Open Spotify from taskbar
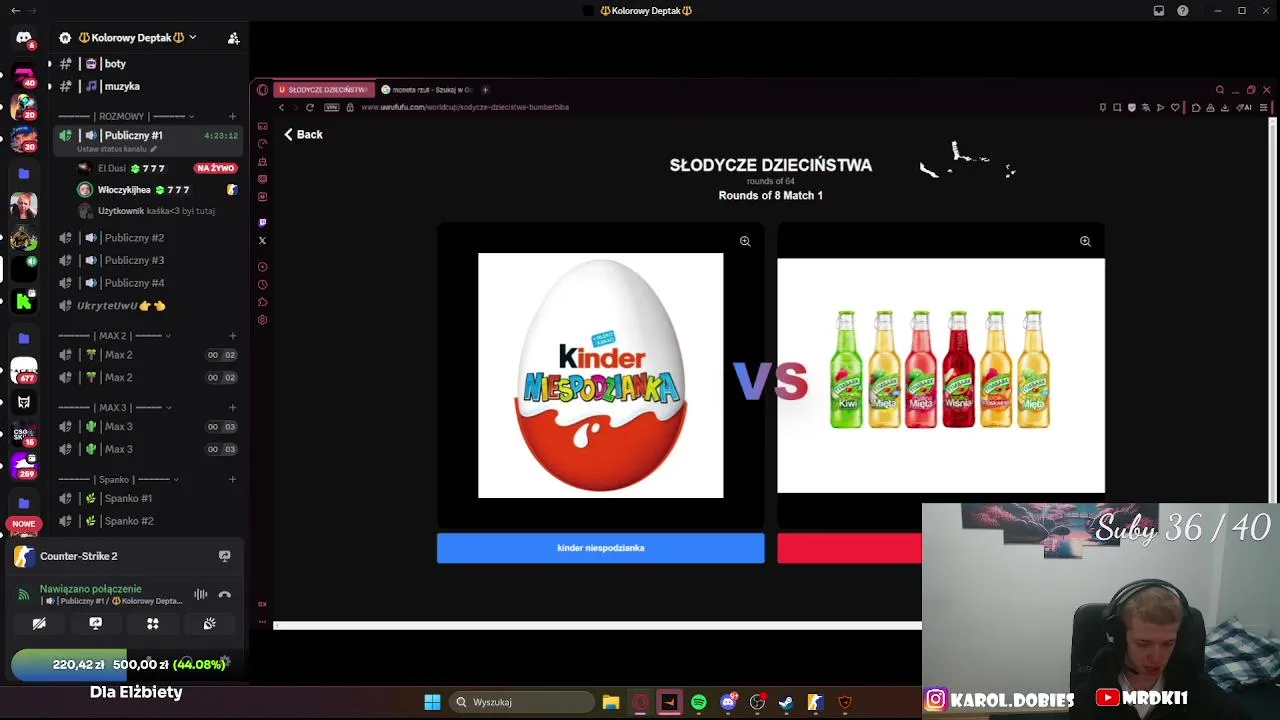Viewport: 1280px width, 720px height. click(699, 702)
